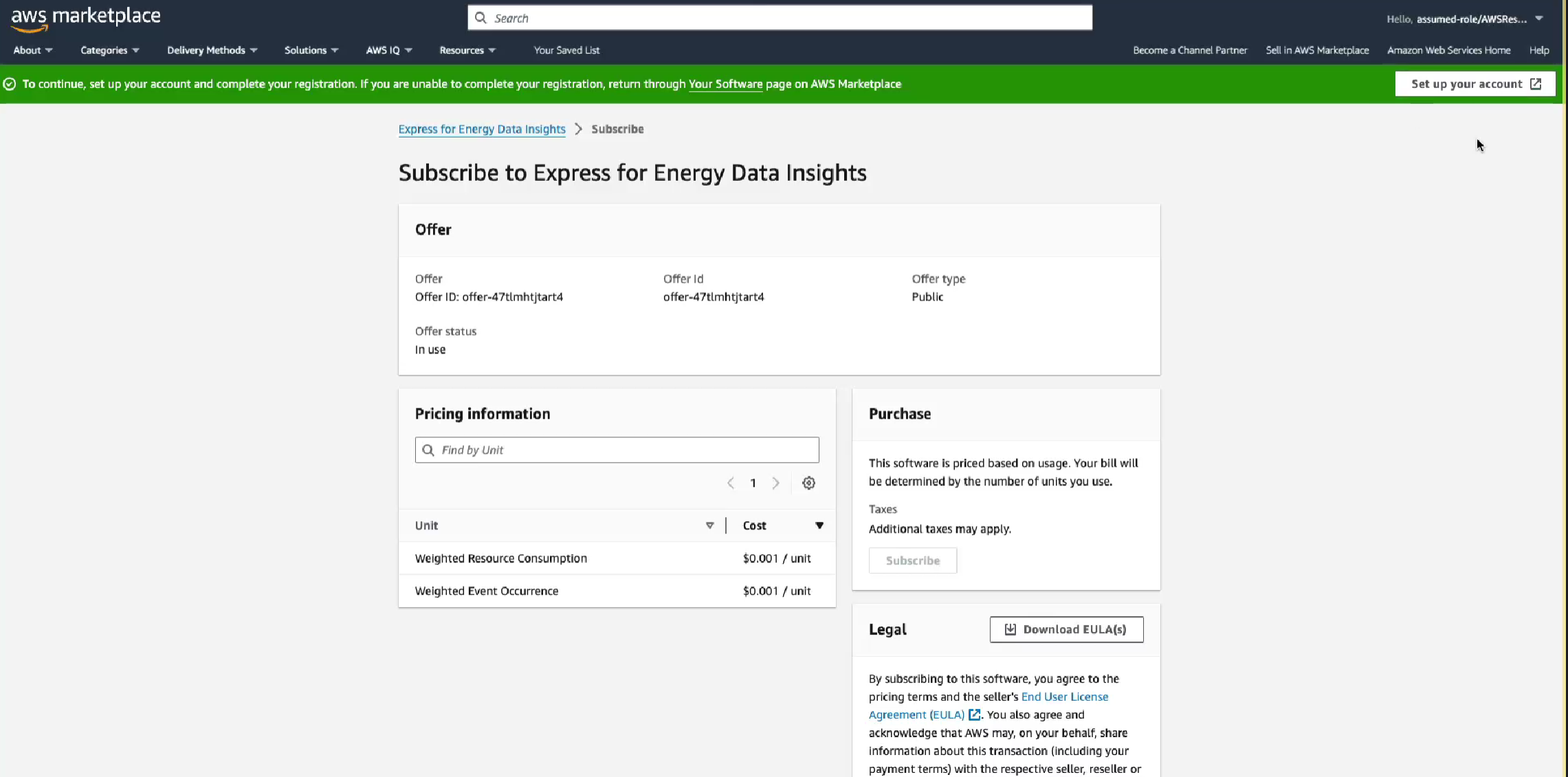Open Express for Energy Data Insights breadcrumb
Image resolution: width=1568 pixels, height=777 pixels.
click(x=482, y=129)
